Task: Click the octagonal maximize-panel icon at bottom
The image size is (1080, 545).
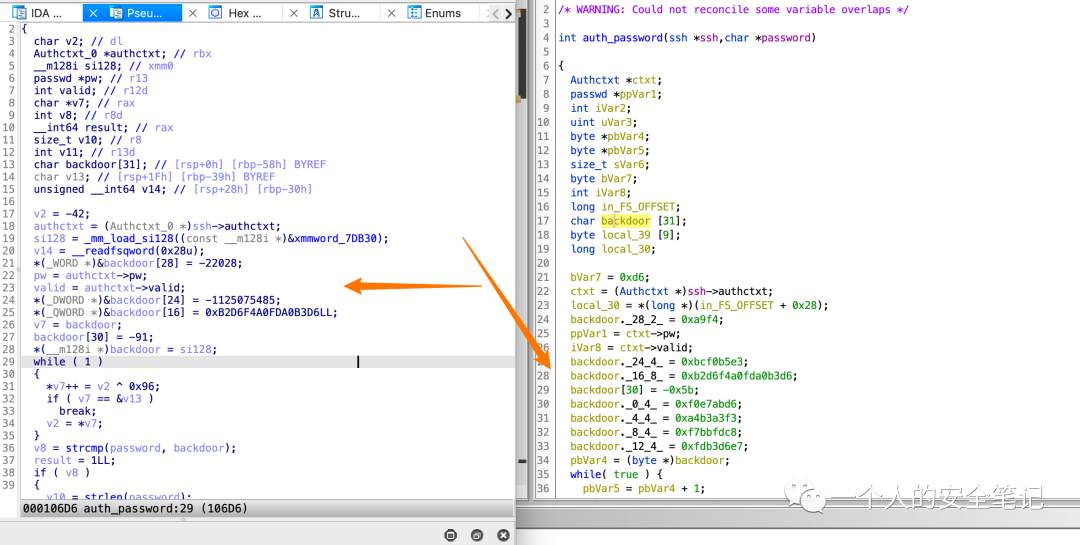Action: tap(450, 535)
